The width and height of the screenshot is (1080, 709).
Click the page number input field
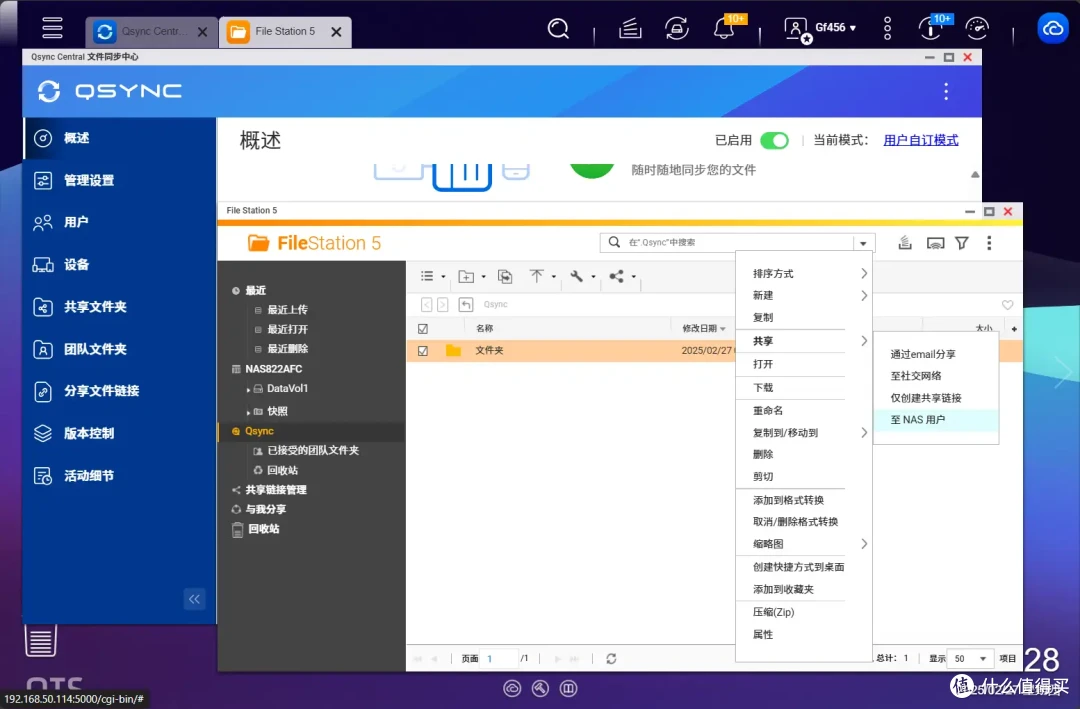coord(499,659)
